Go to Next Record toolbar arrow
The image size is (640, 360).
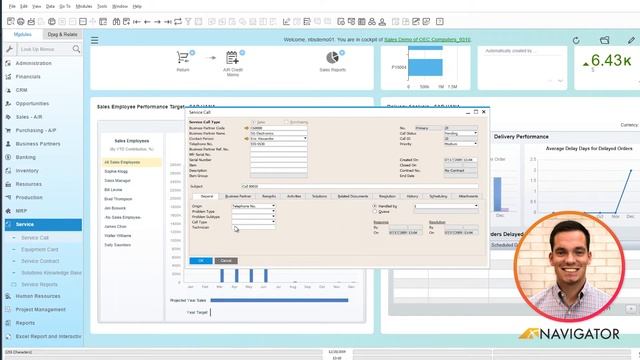157,21
